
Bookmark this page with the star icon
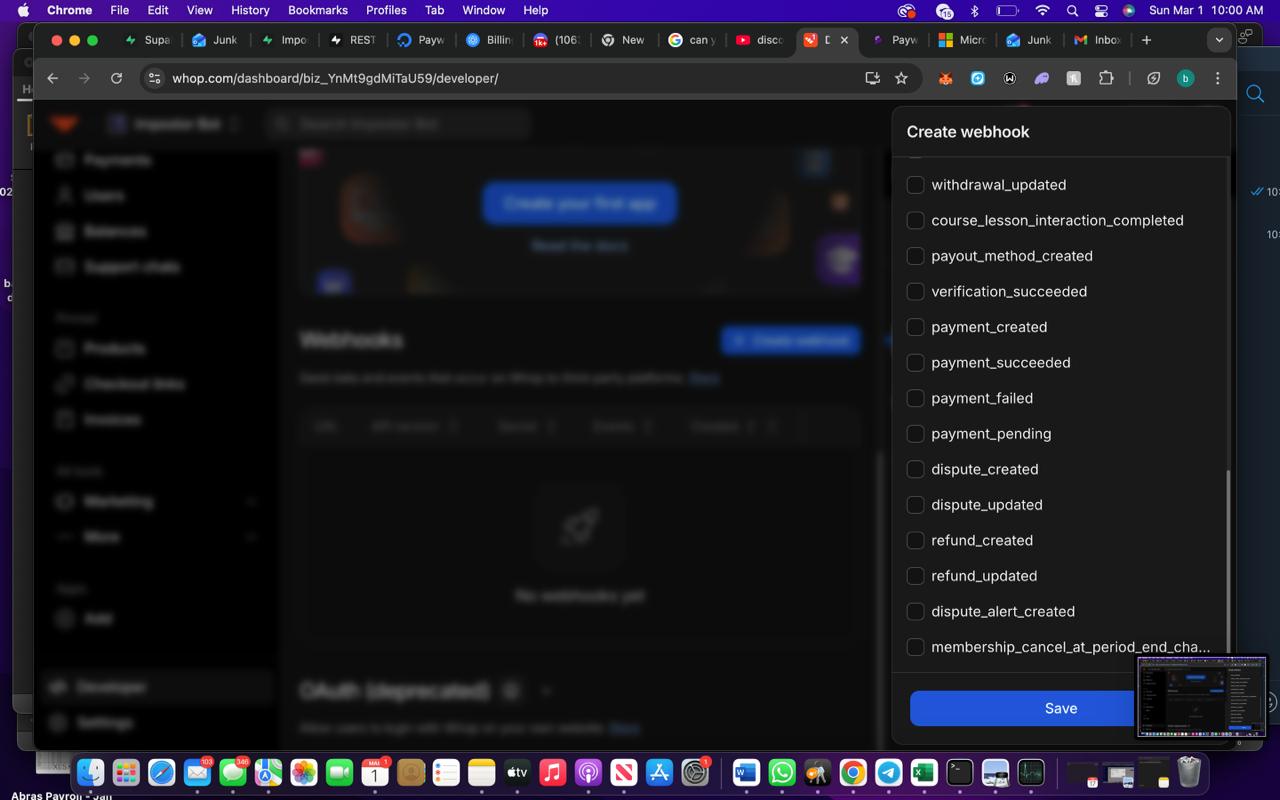click(x=901, y=78)
